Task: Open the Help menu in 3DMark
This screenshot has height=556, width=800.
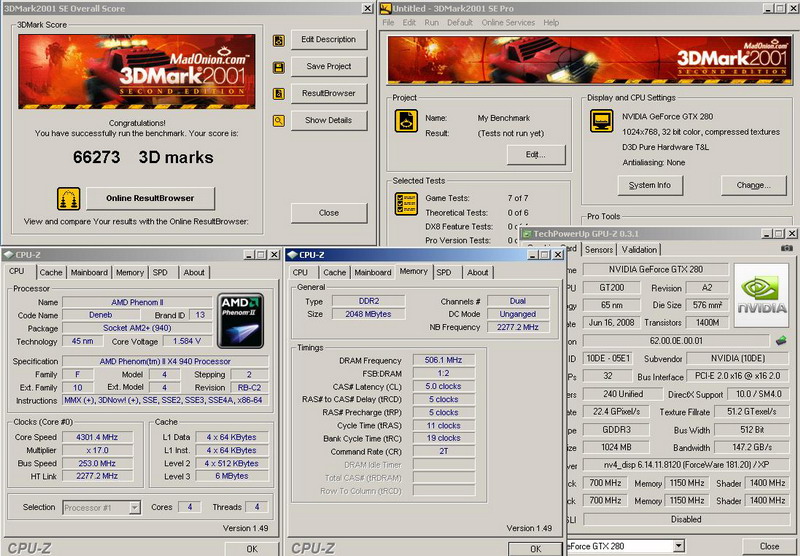Action: click(x=551, y=22)
